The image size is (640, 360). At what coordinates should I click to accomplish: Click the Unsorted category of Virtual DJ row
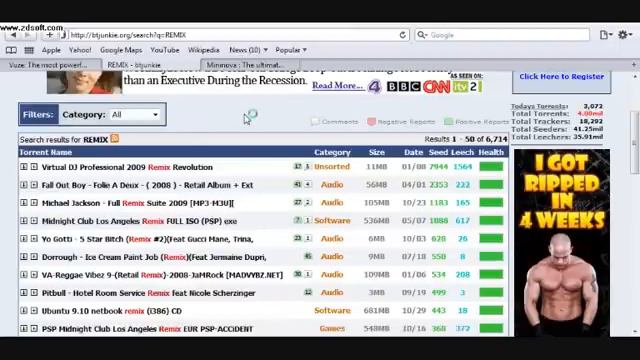pos(332,167)
